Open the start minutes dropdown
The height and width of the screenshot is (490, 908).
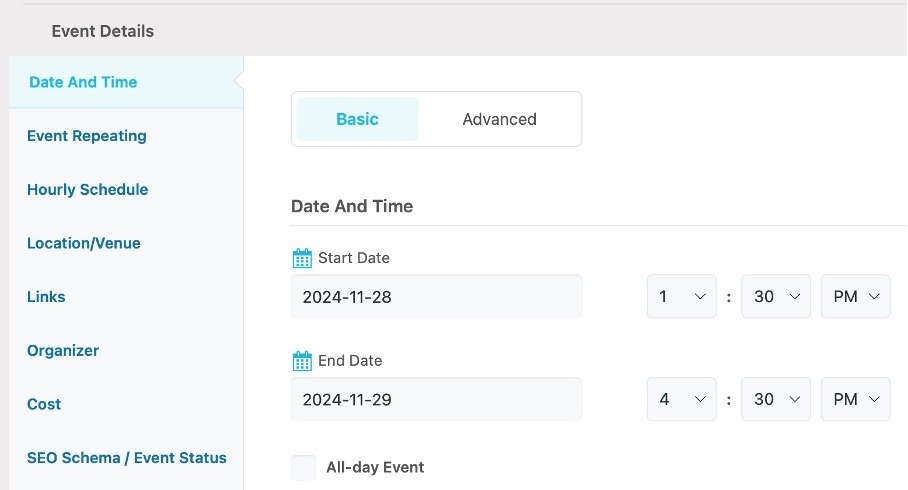776,297
